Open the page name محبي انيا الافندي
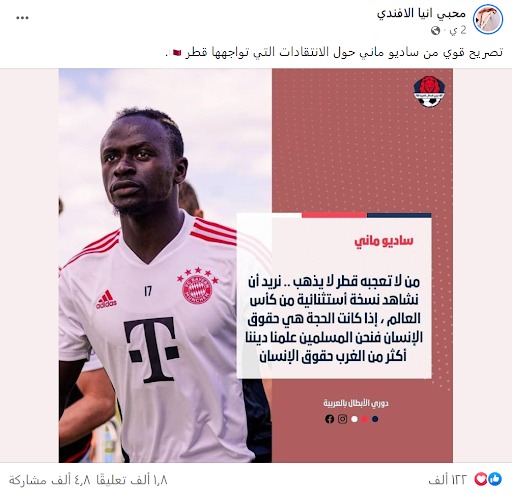 (421, 13)
